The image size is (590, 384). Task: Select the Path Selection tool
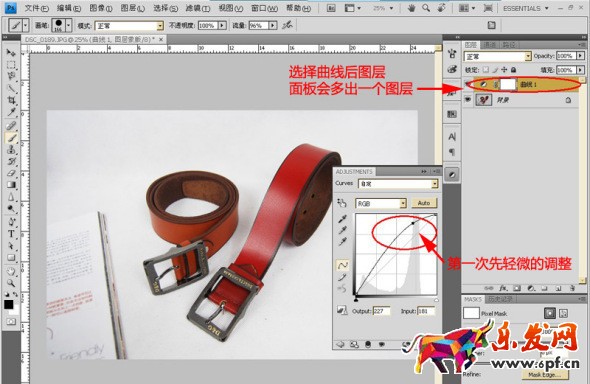click(11, 246)
